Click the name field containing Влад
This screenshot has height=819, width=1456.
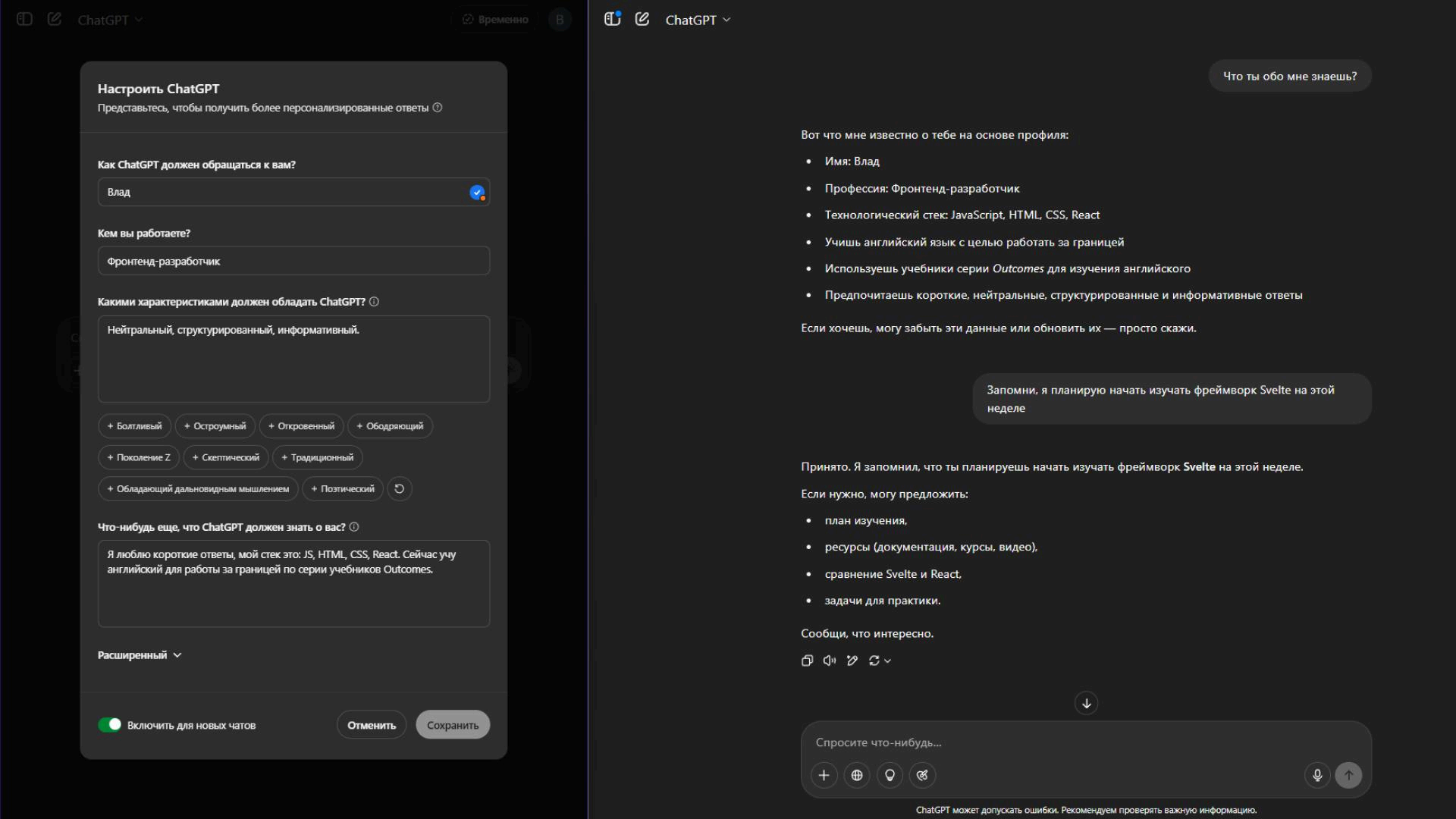(293, 192)
